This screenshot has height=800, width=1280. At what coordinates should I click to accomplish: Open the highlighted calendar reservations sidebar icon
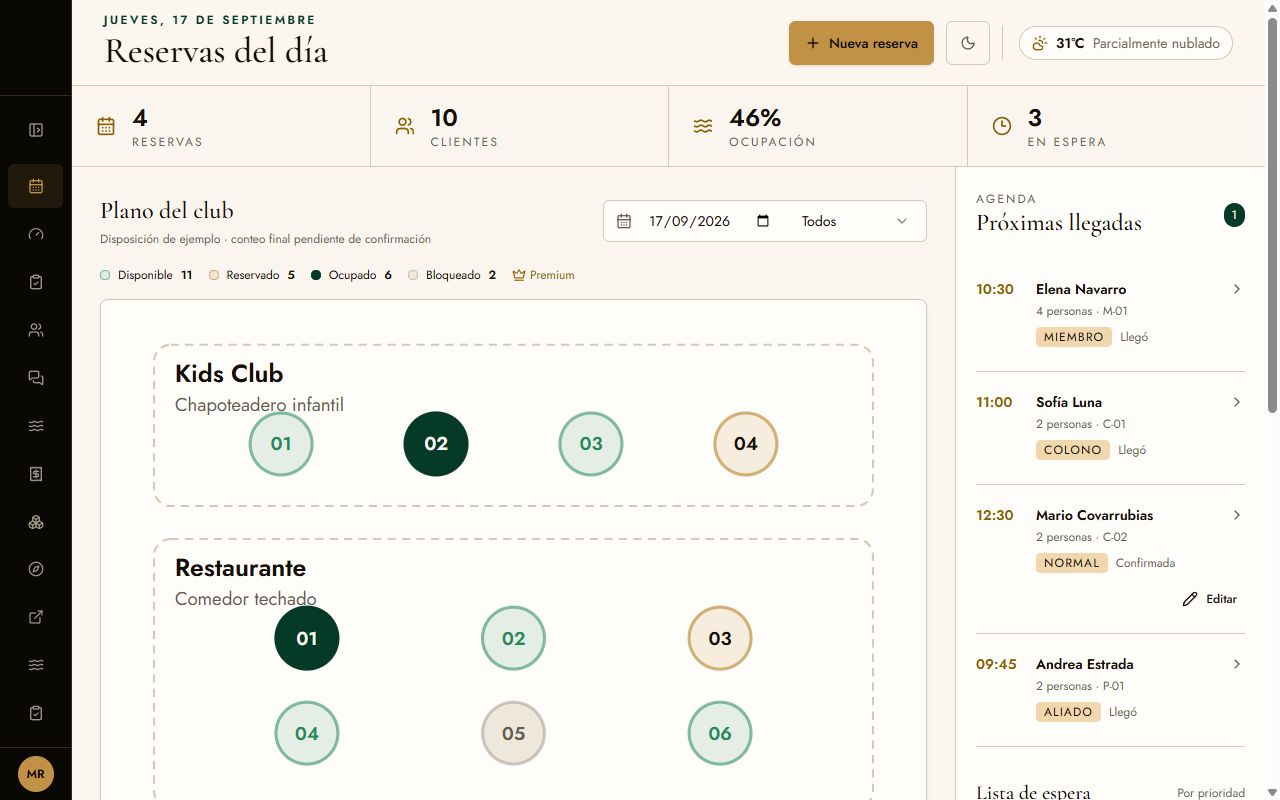(36, 186)
